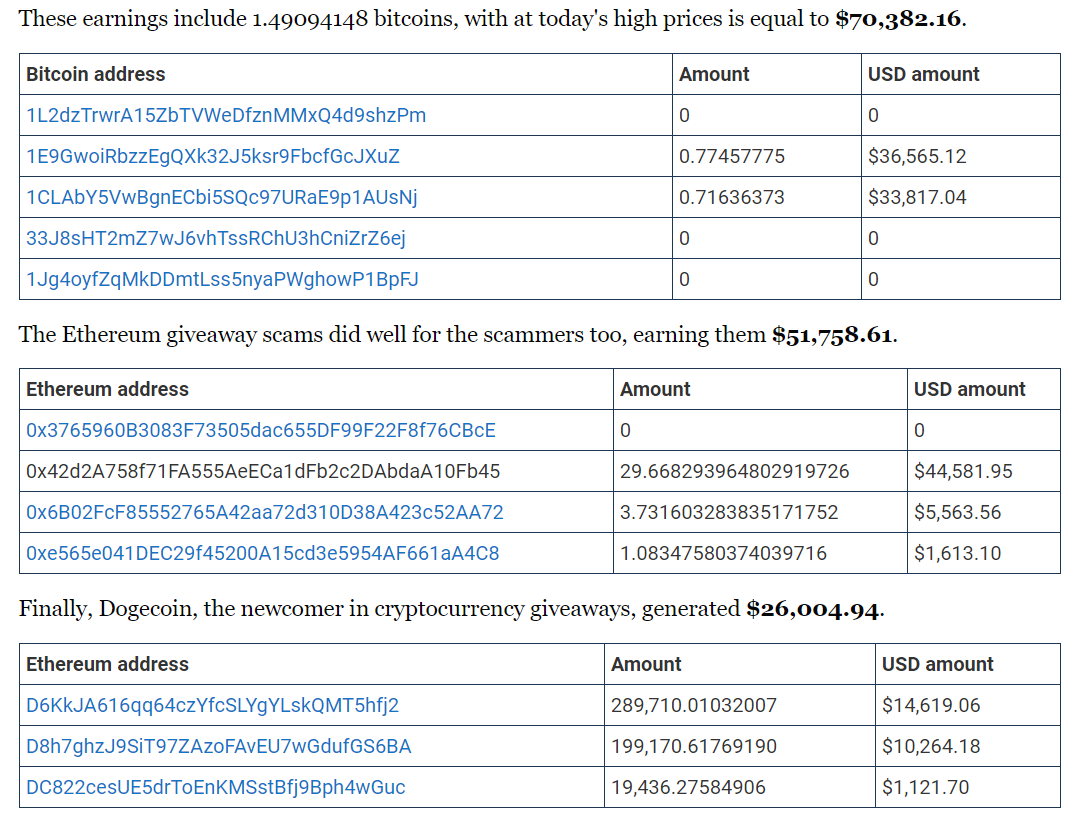This screenshot has height=824, width=1082.
Task: Open Dogecoin address D6KkJA616qq64czYfcSLYgYLskQMT5hfj2 link
Action: point(213,705)
